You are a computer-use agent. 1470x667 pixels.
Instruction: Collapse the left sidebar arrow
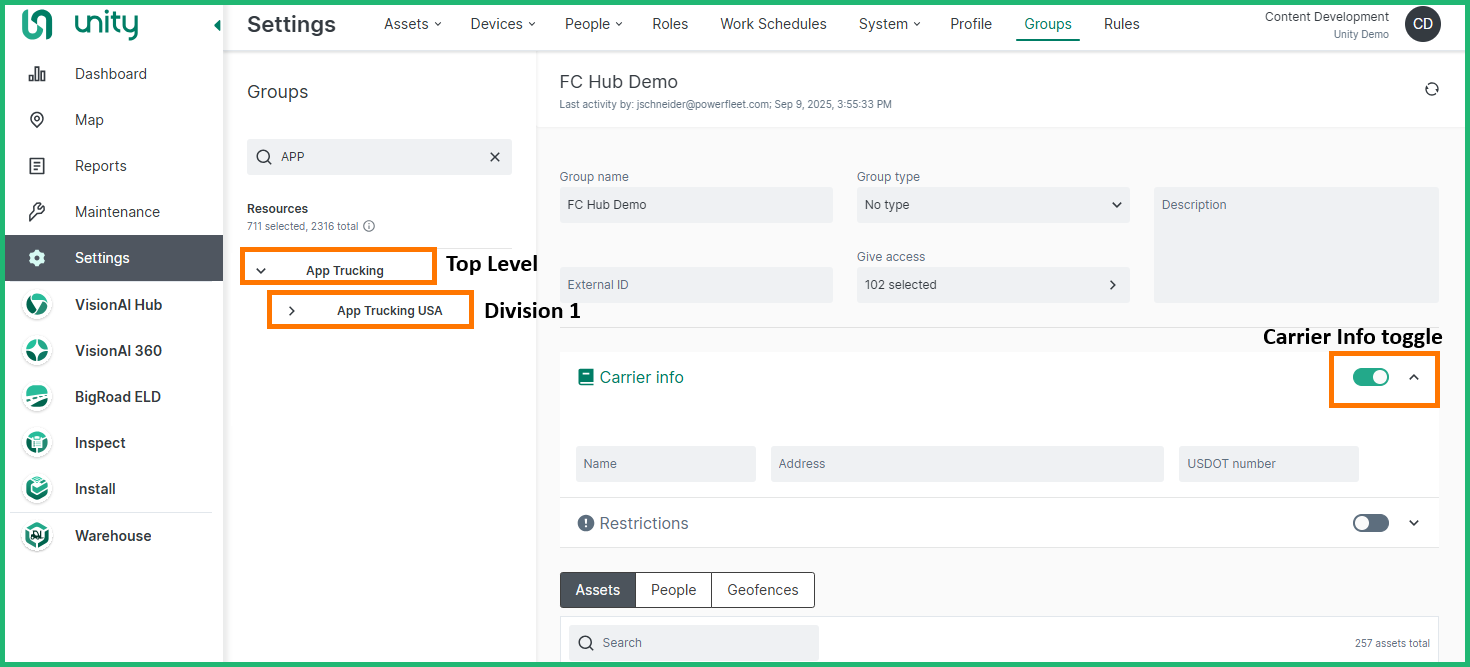point(217,25)
